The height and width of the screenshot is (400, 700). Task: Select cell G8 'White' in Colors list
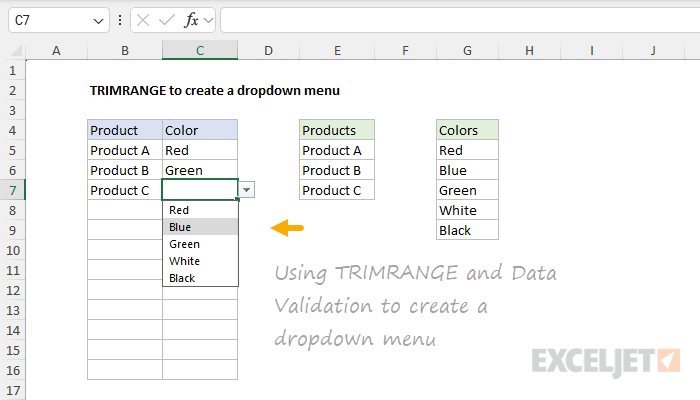(467, 210)
